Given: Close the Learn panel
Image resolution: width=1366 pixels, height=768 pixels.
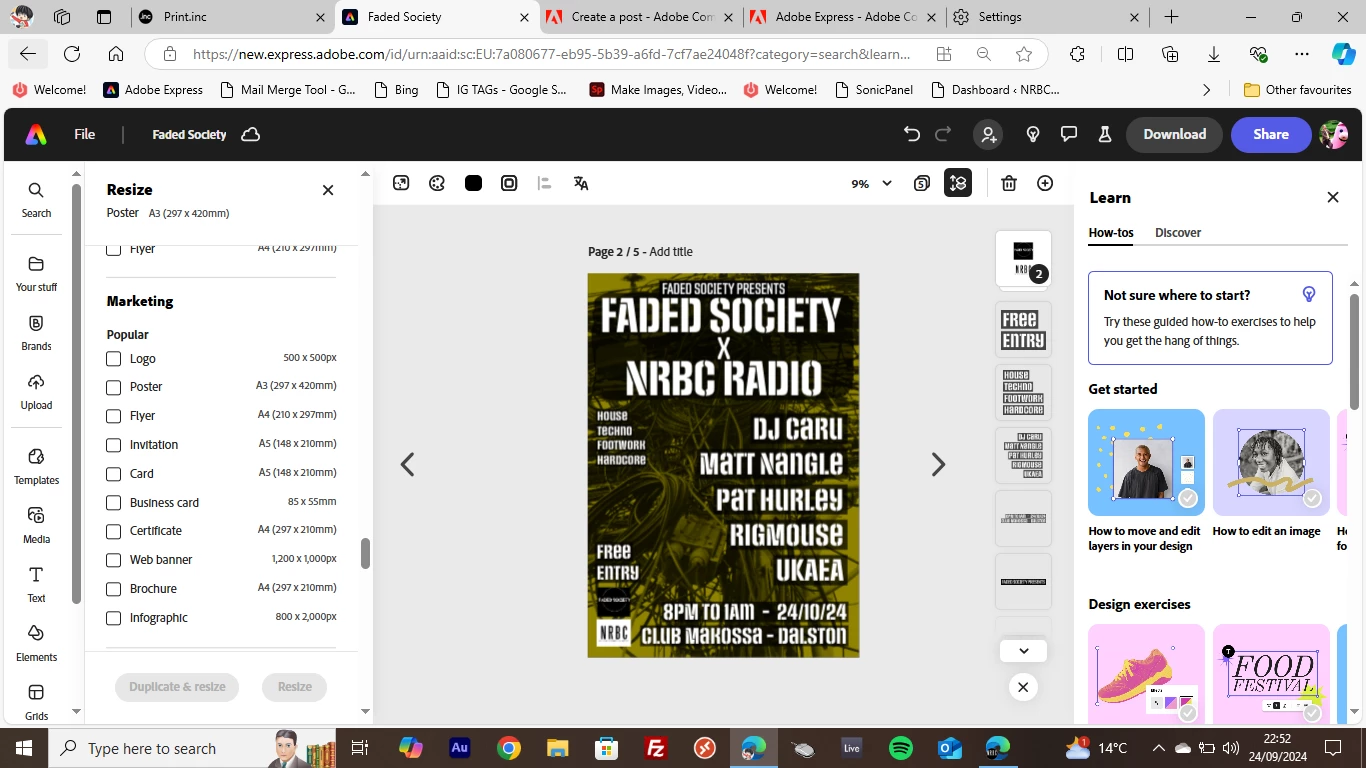Looking at the screenshot, I should coord(1333,198).
